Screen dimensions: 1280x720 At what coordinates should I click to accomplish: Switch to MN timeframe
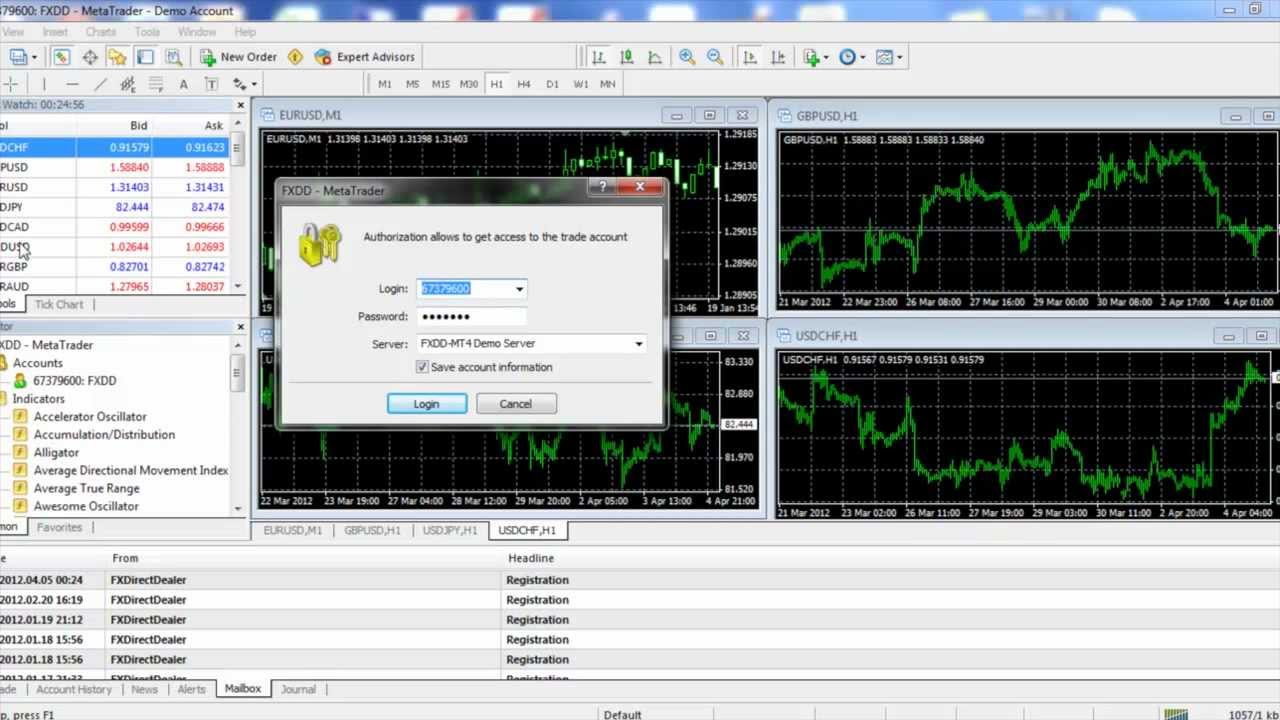pyautogui.click(x=607, y=84)
